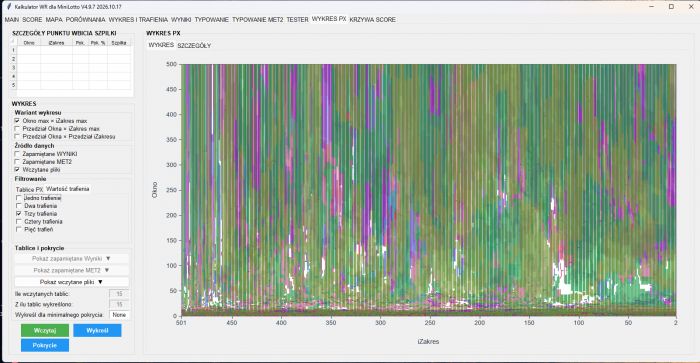Click the iZakres x-axis label
Viewport: 700px width, 363px height.
428,342
